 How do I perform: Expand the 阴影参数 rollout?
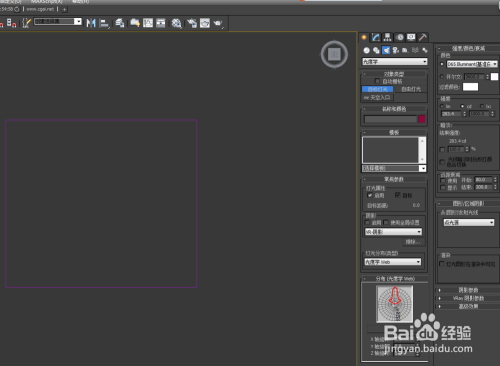tap(468, 290)
